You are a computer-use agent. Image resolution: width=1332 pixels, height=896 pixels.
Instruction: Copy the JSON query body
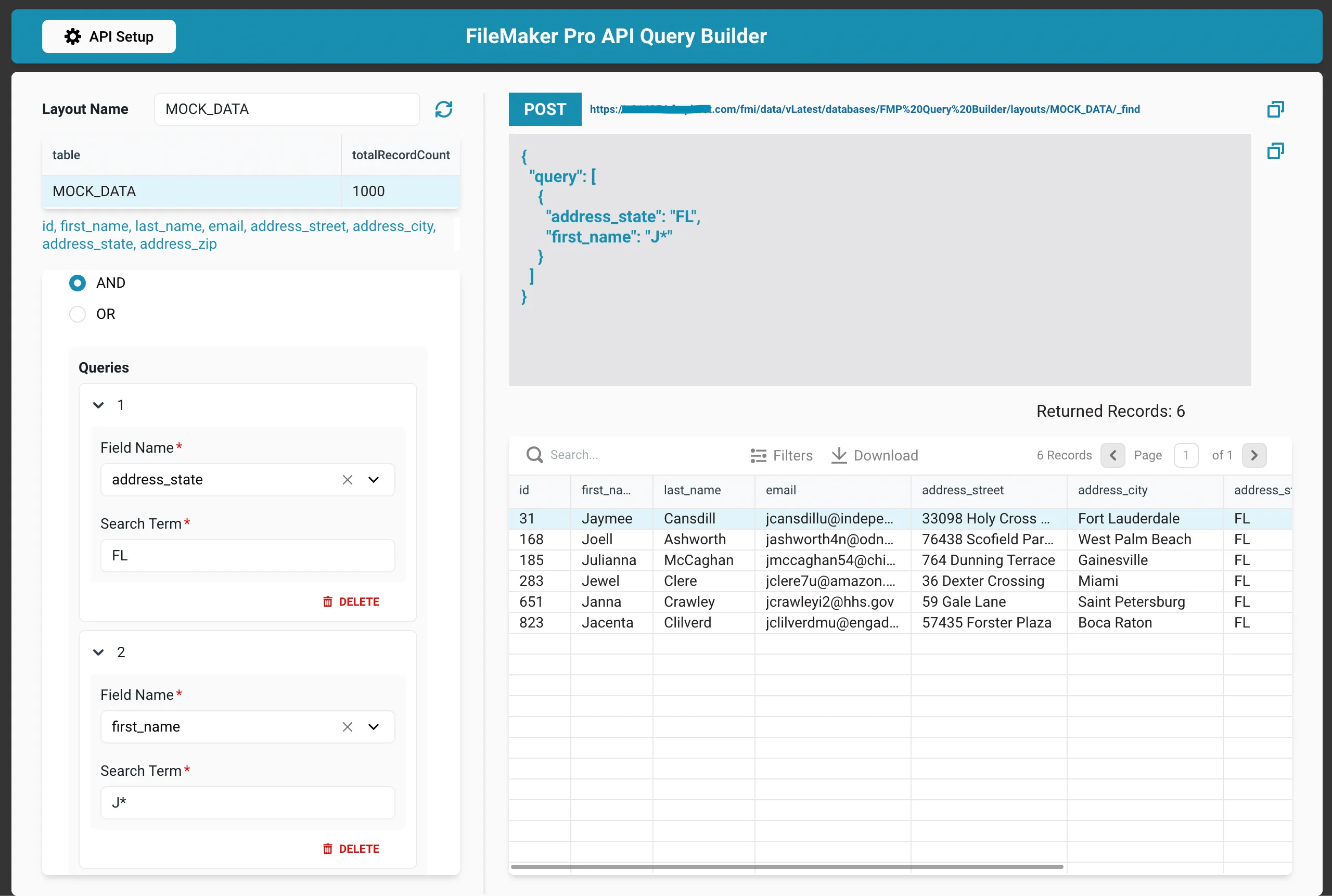pyautogui.click(x=1275, y=151)
